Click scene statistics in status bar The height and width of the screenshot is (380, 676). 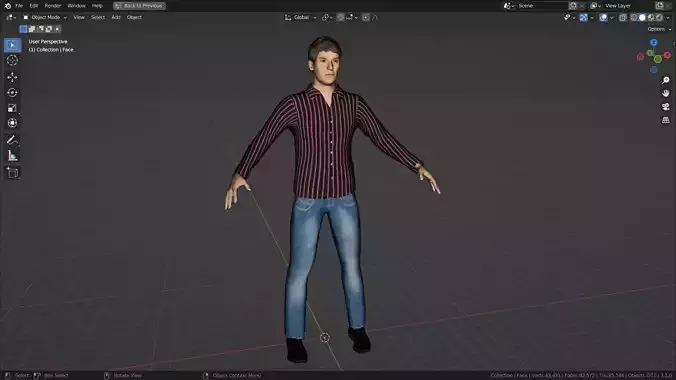[581, 375]
